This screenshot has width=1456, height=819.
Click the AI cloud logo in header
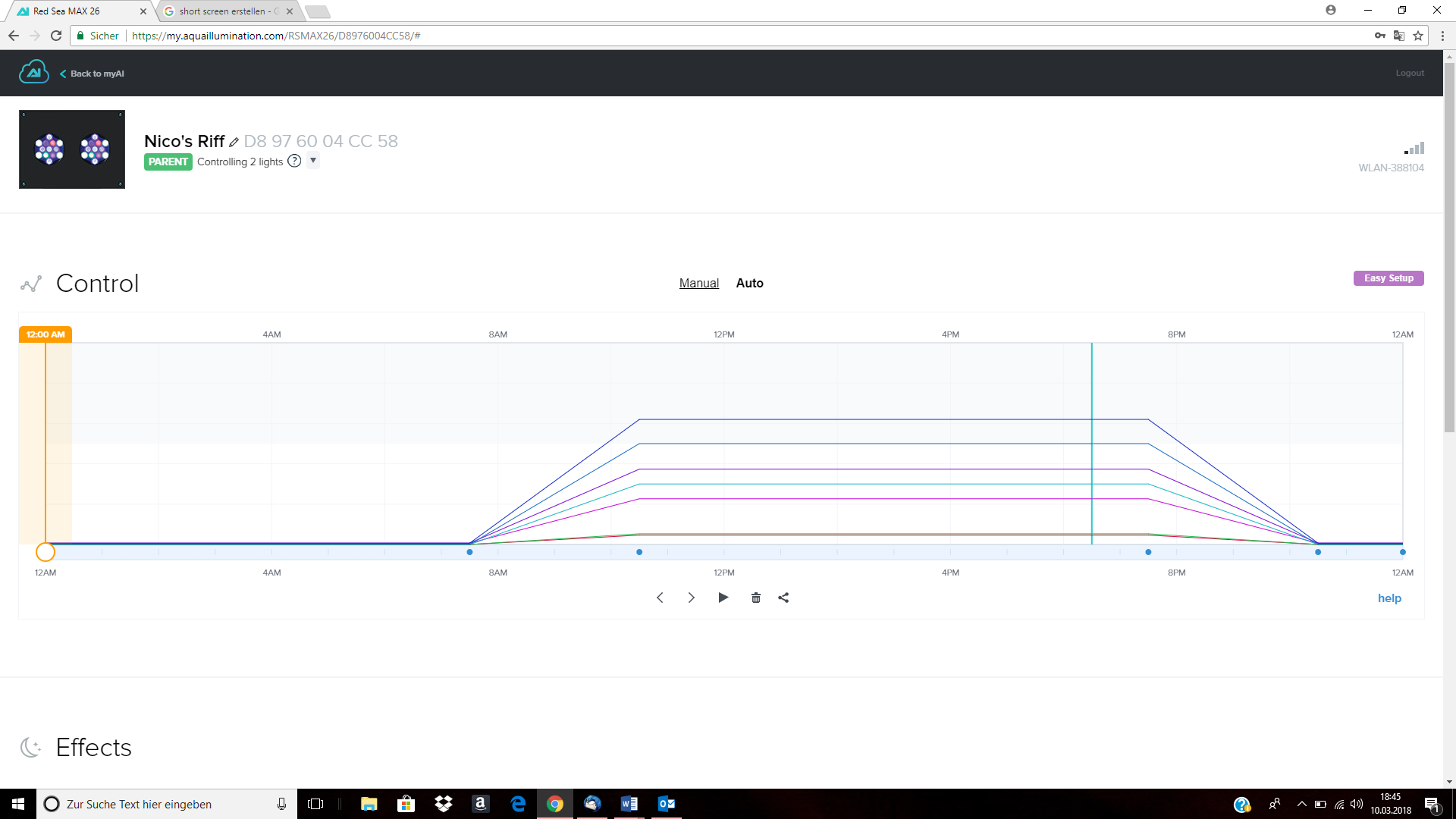click(x=33, y=72)
